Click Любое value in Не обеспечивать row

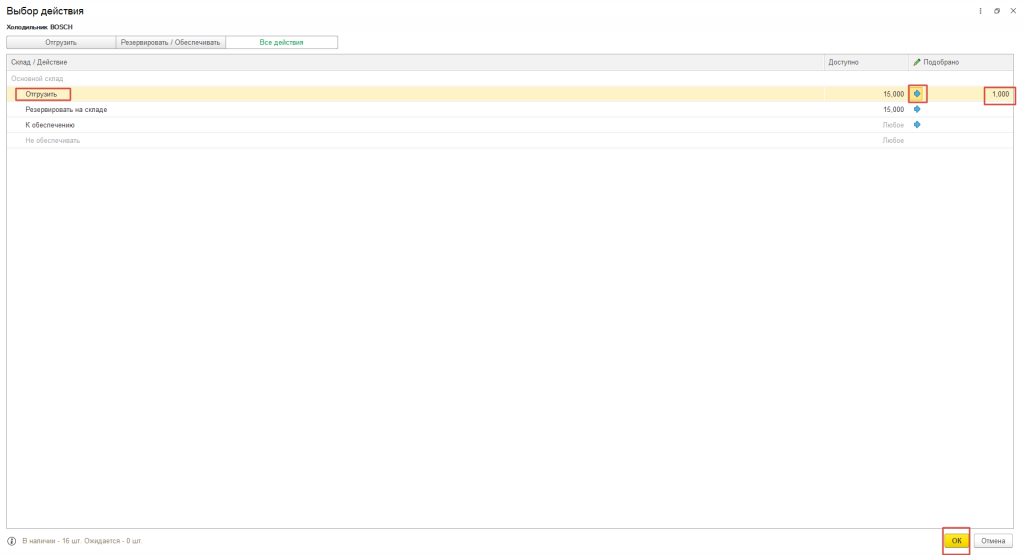click(x=893, y=140)
